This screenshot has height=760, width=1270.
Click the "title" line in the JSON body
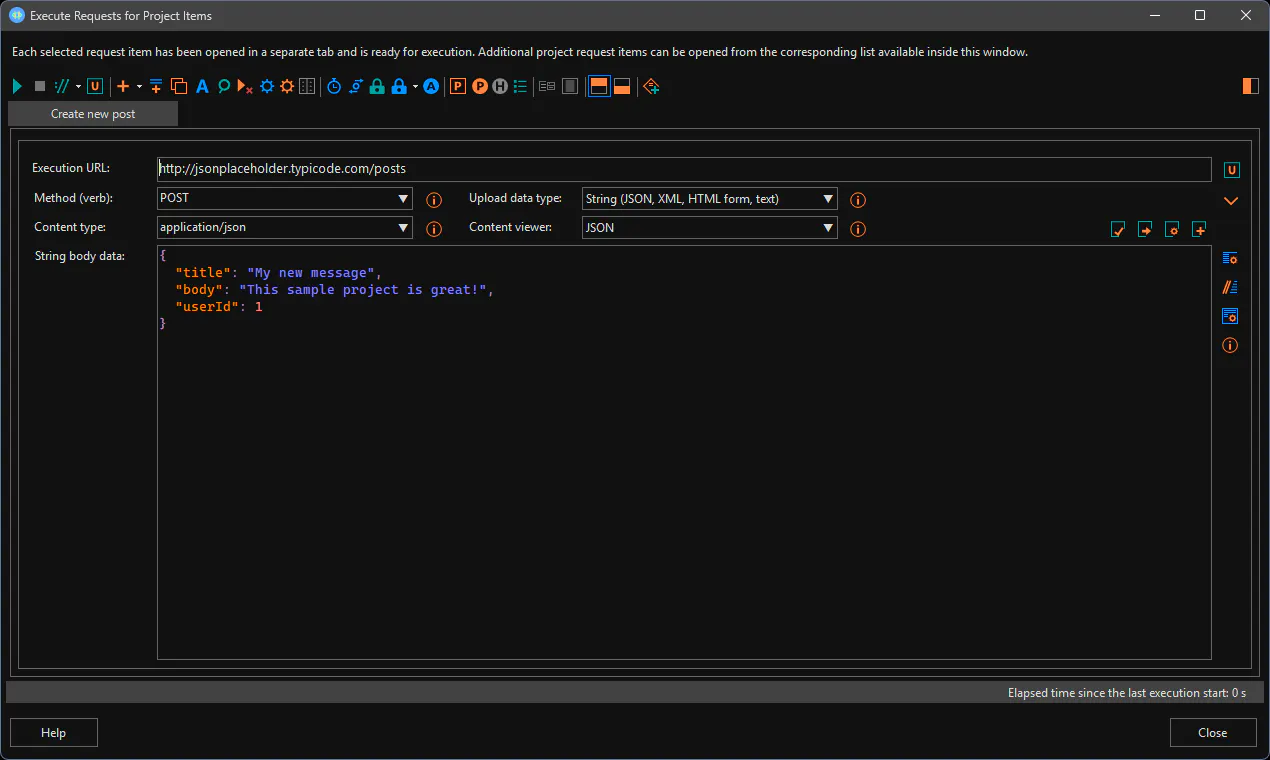click(x=279, y=273)
